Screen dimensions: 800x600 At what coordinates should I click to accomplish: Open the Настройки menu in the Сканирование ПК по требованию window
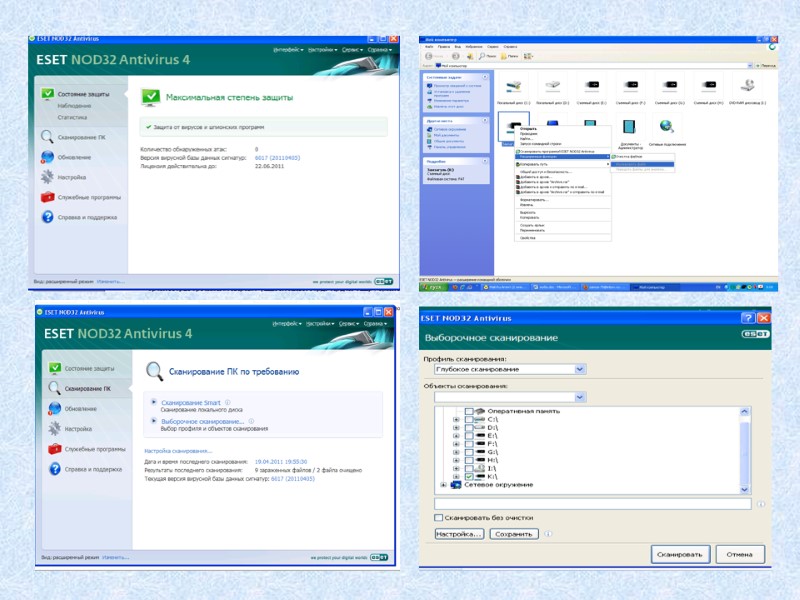320,323
